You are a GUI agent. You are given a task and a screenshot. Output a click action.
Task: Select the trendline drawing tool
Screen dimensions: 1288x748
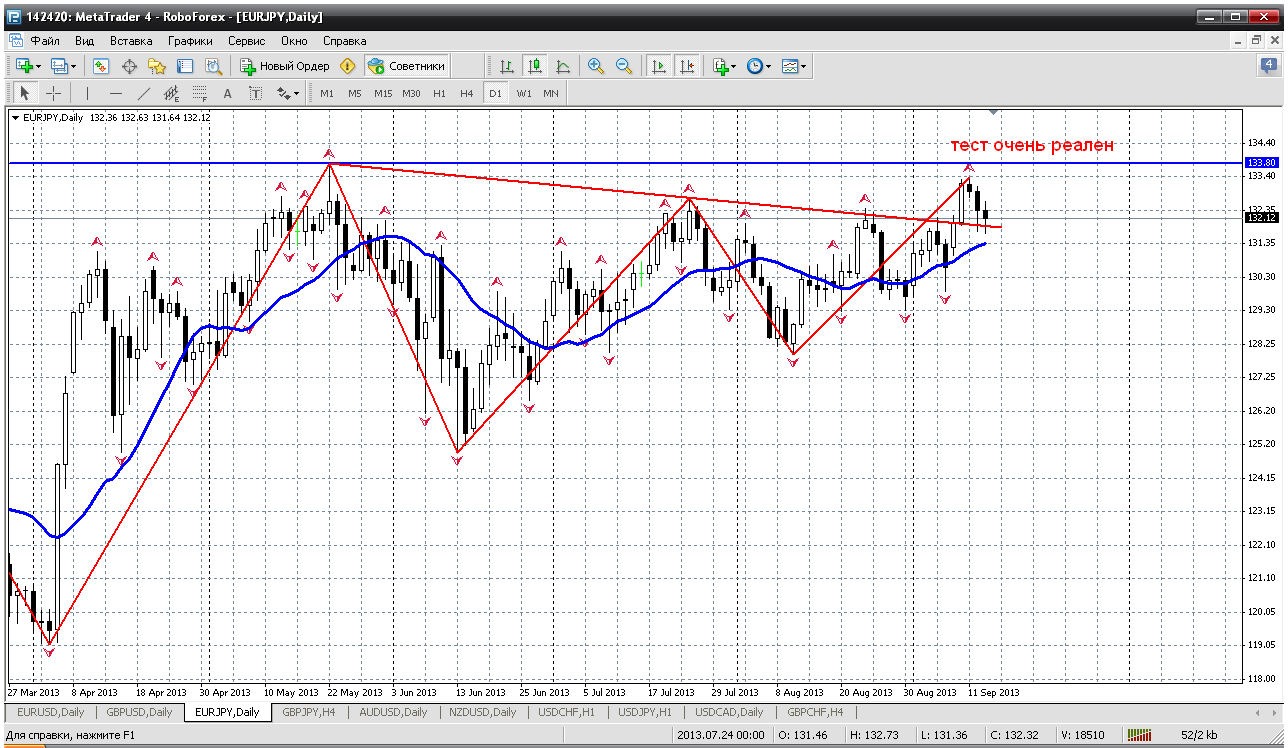coord(143,93)
